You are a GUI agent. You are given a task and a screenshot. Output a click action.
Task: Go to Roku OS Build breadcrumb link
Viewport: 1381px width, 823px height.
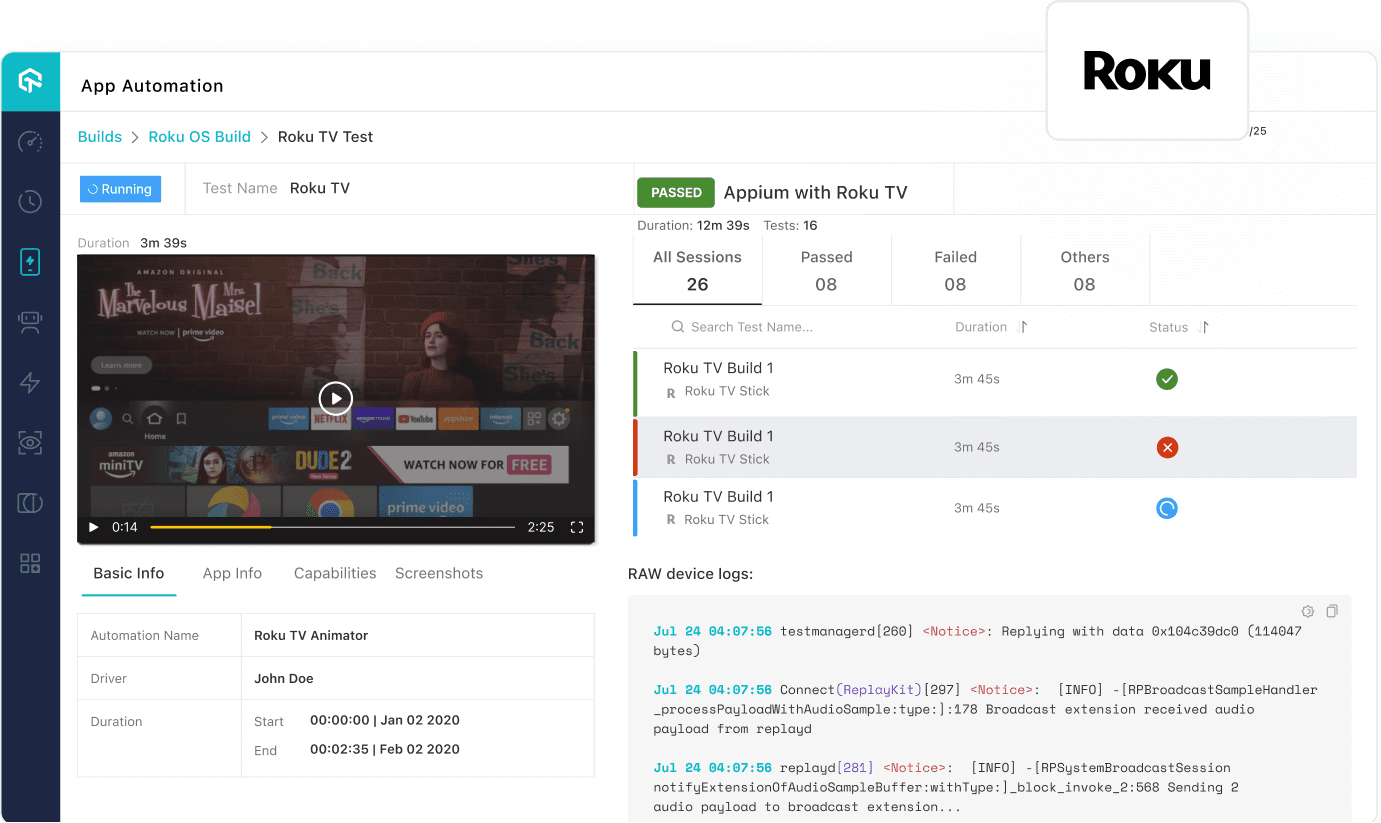click(x=200, y=137)
